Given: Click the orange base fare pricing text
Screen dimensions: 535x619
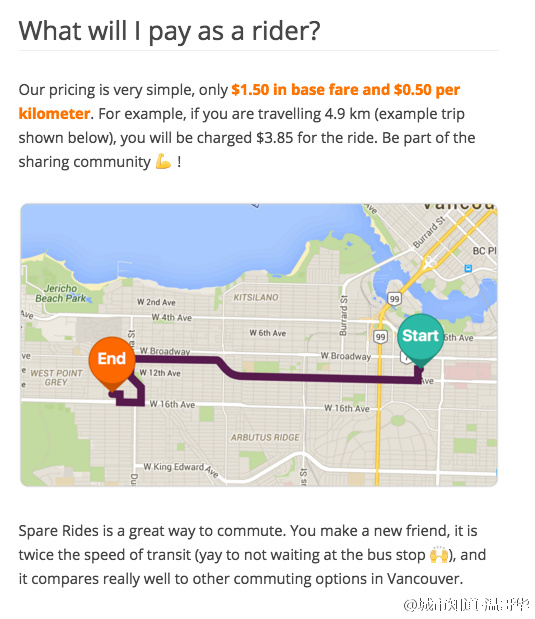Looking at the screenshot, I should coord(345,90).
